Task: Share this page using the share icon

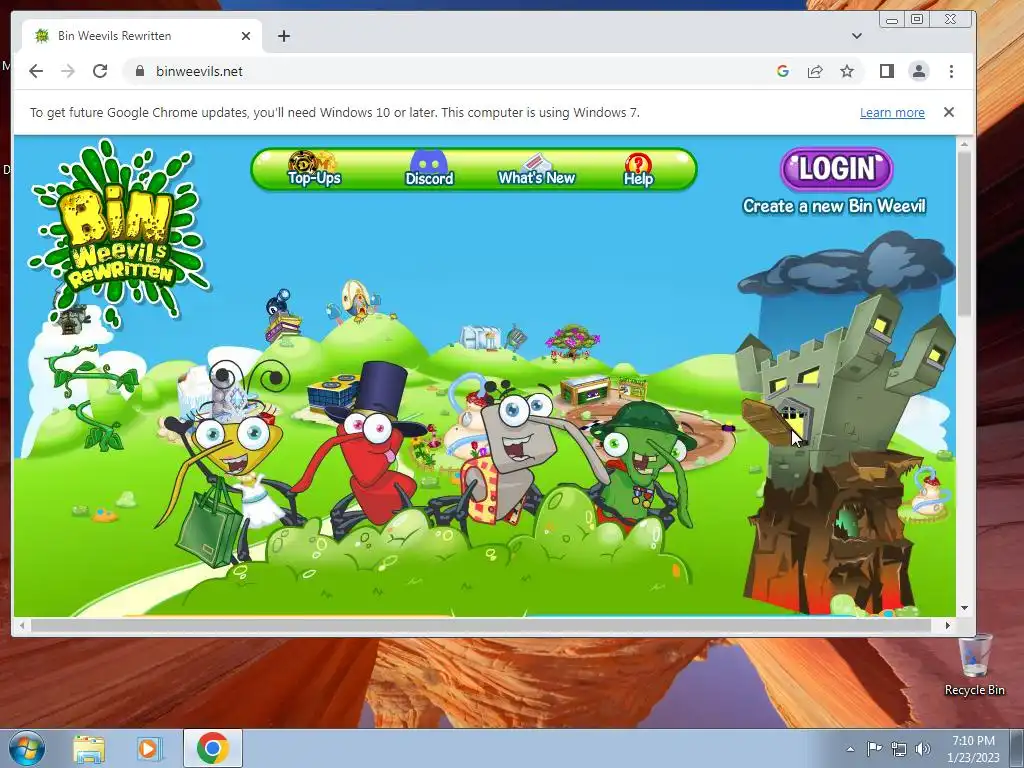Action: (815, 71)
